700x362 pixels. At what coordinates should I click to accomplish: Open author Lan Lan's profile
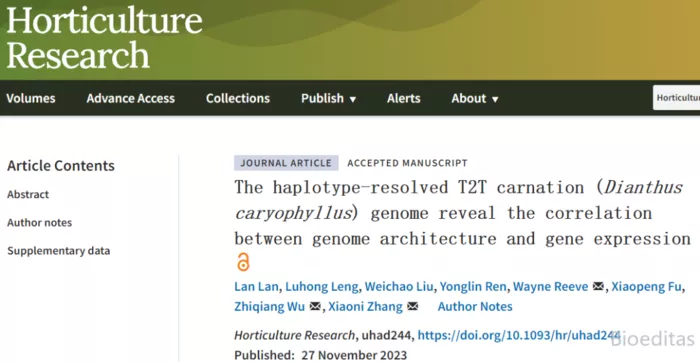click(256, 286)
